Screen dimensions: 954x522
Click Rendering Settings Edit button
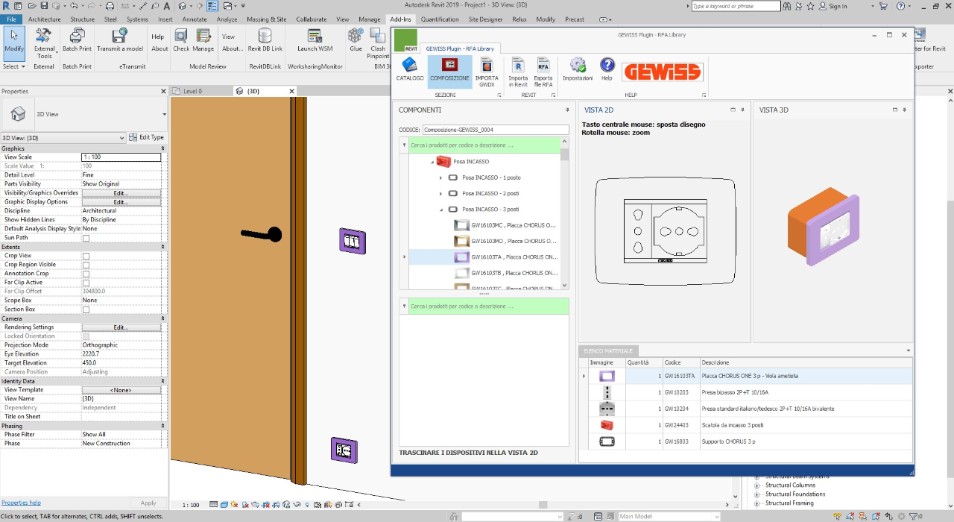click(x=121, y=327)
